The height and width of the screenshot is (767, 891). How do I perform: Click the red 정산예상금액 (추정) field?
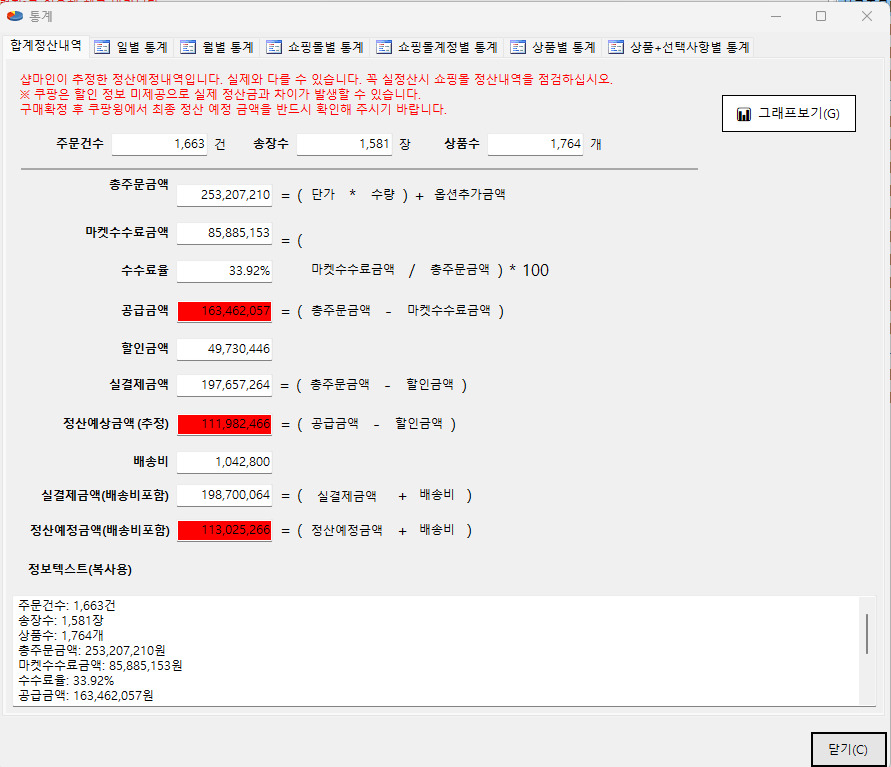[224, 424]
